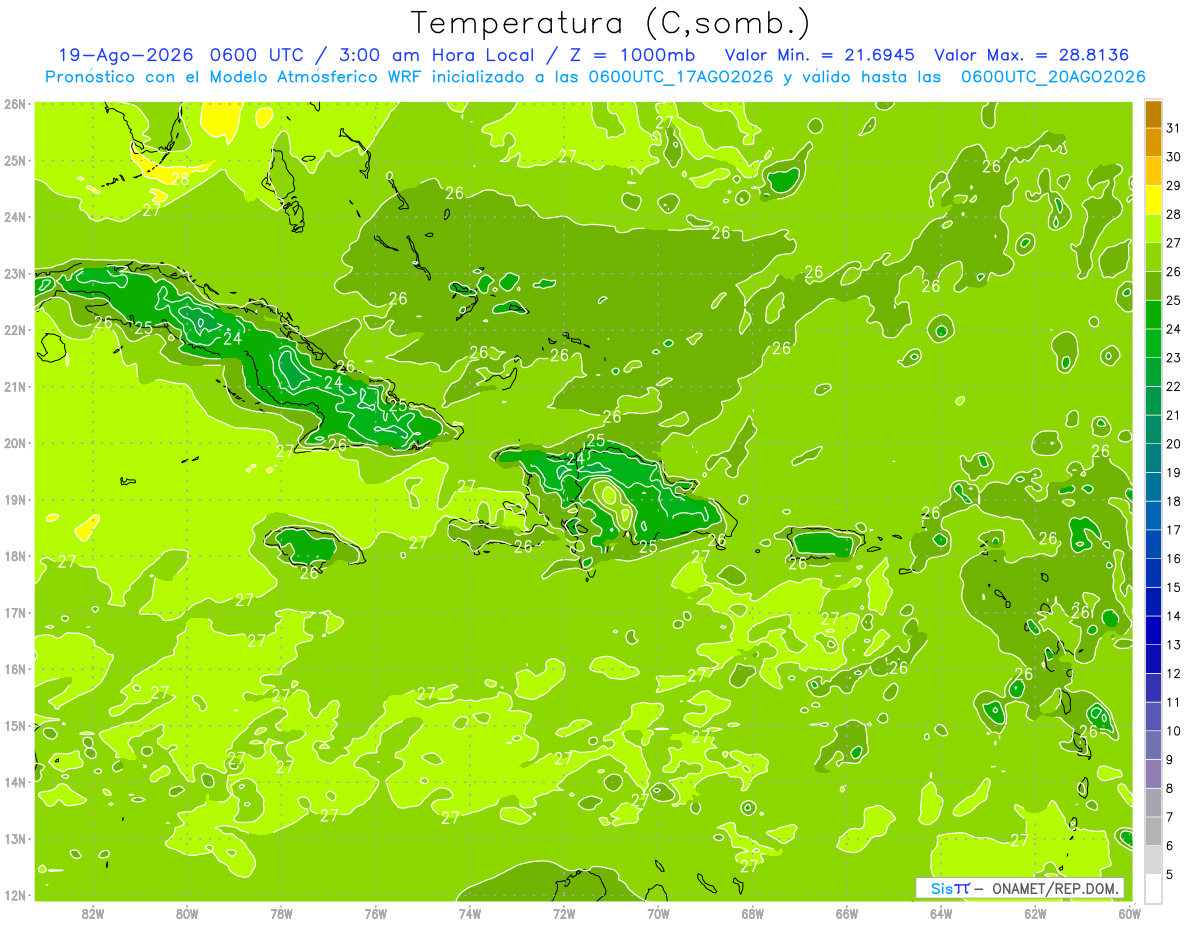Click legend value label 20

point(1173,444)
